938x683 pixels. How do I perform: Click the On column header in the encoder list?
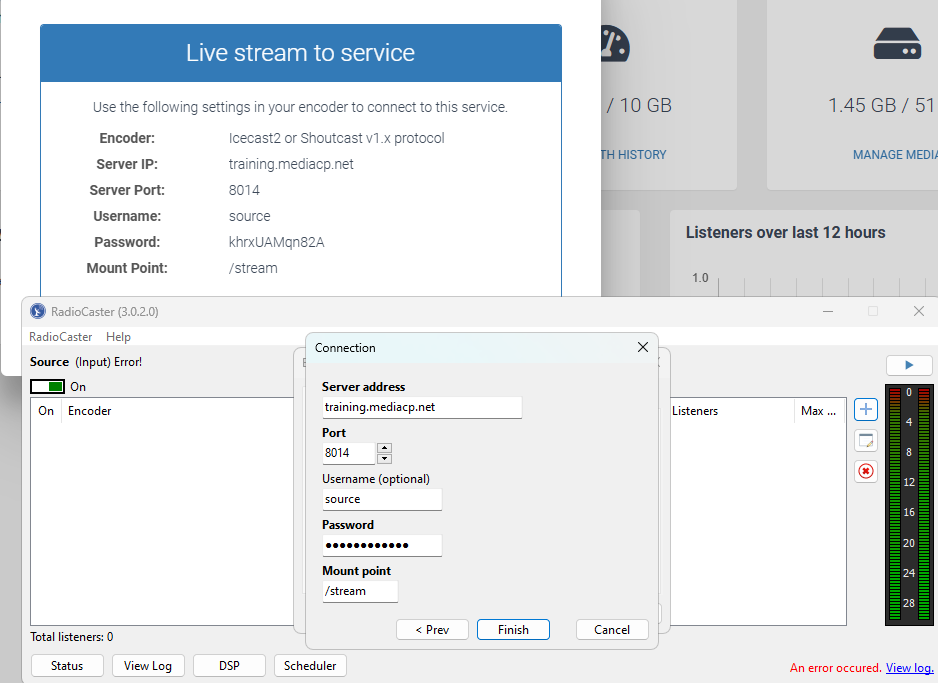tap(46, 411)
